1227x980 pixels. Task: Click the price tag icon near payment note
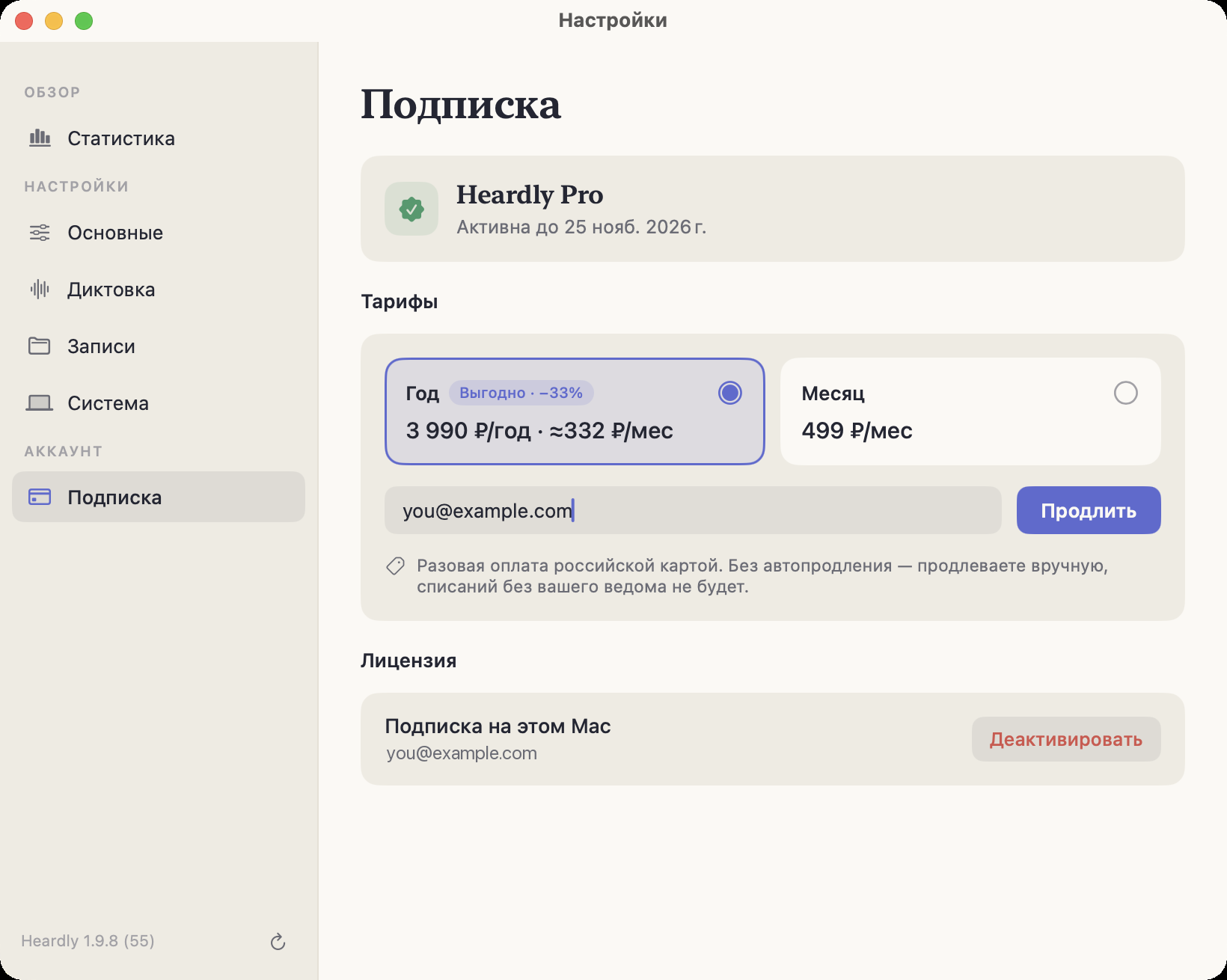pos(395,566)
